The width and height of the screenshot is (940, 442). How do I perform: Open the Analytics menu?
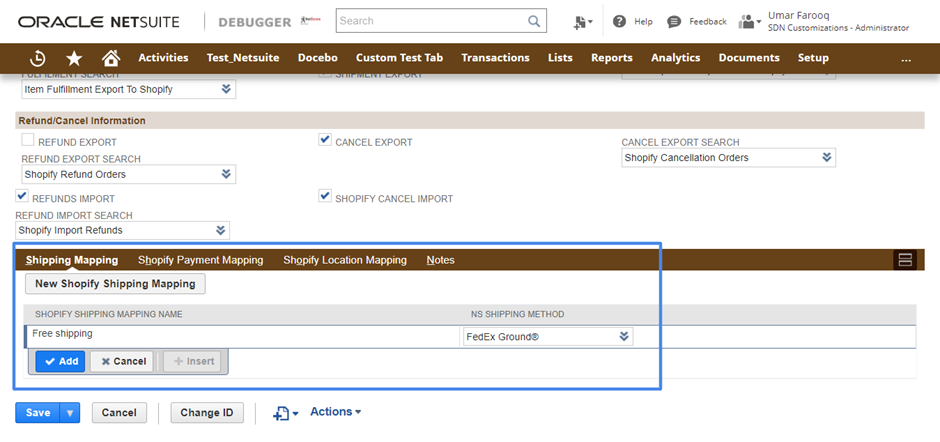point(676,58)
